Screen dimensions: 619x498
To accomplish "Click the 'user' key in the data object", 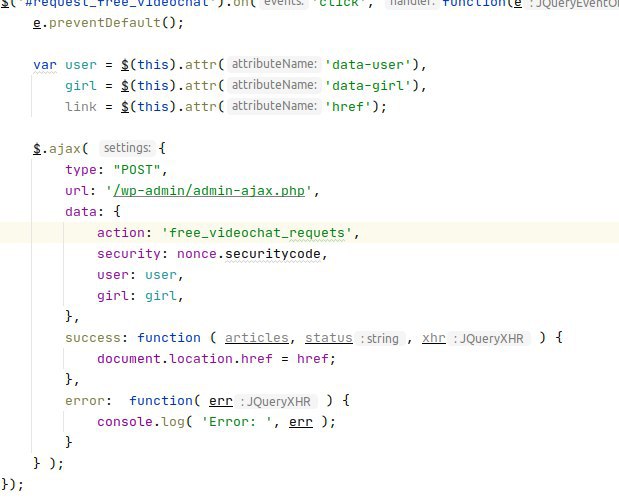I will point(113,275).
